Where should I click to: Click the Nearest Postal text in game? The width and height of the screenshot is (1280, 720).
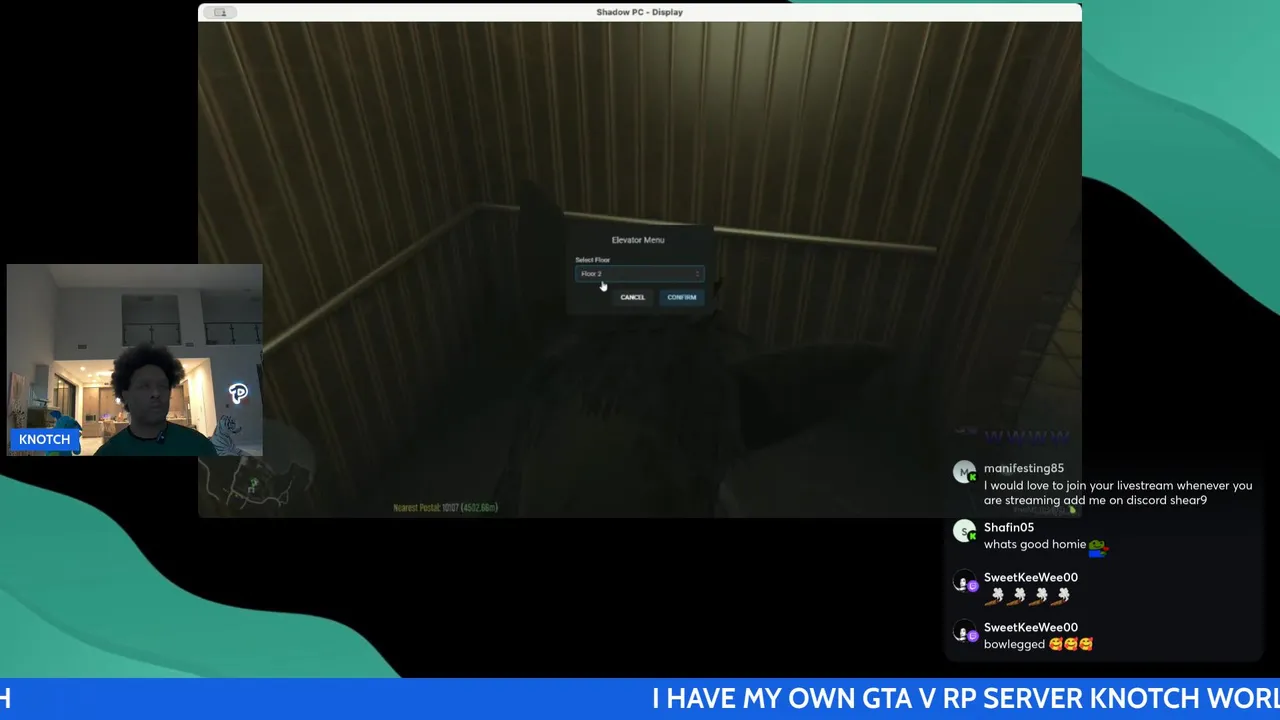[x=446, y=508]
